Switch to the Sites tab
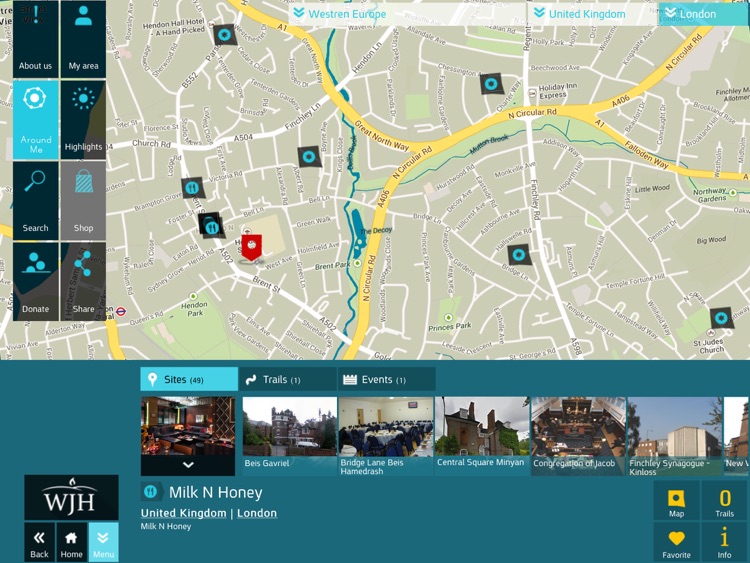 click(189, 379)
